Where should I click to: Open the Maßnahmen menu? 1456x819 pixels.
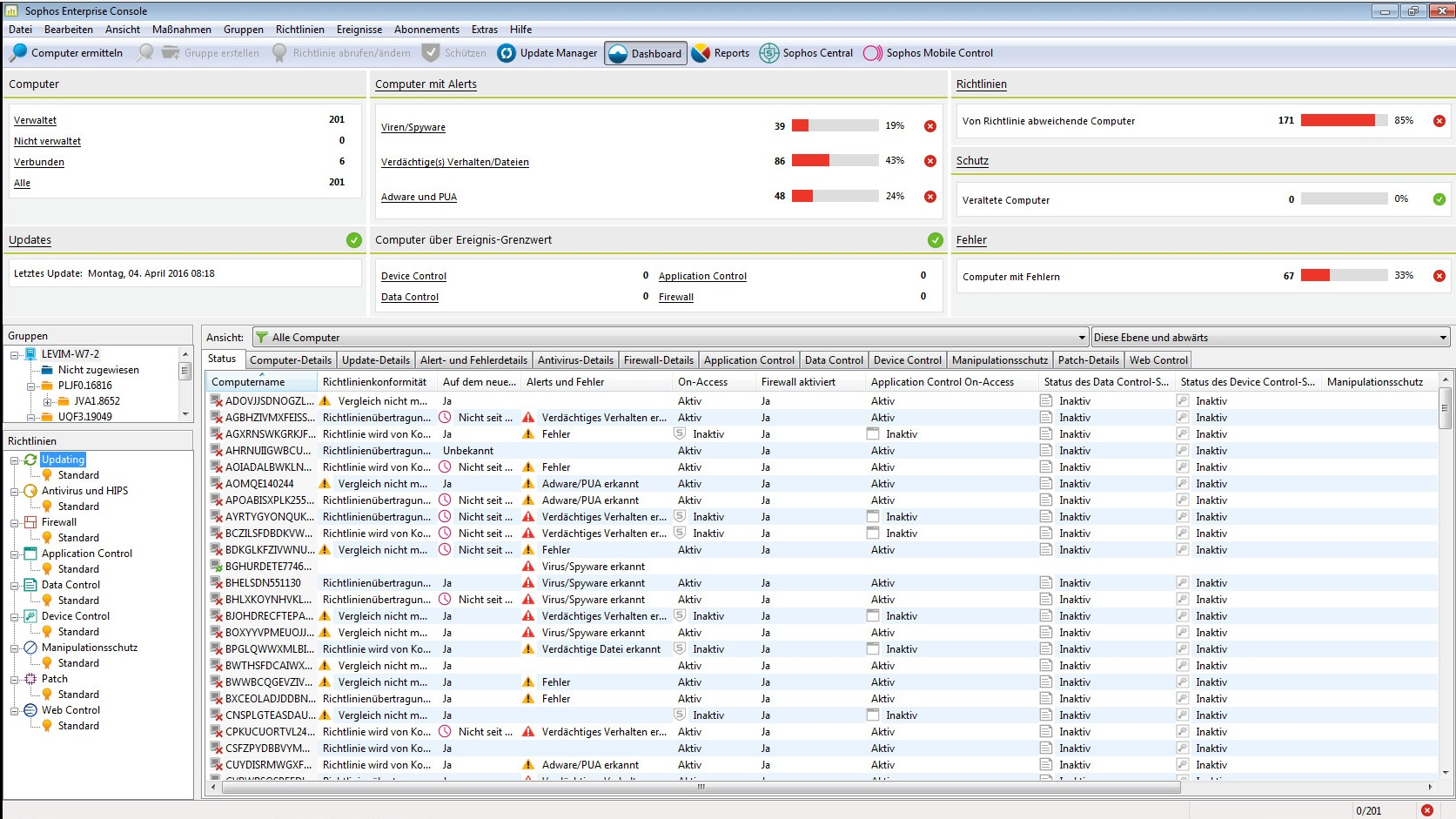pyautogui.click(x=181, y=30)
